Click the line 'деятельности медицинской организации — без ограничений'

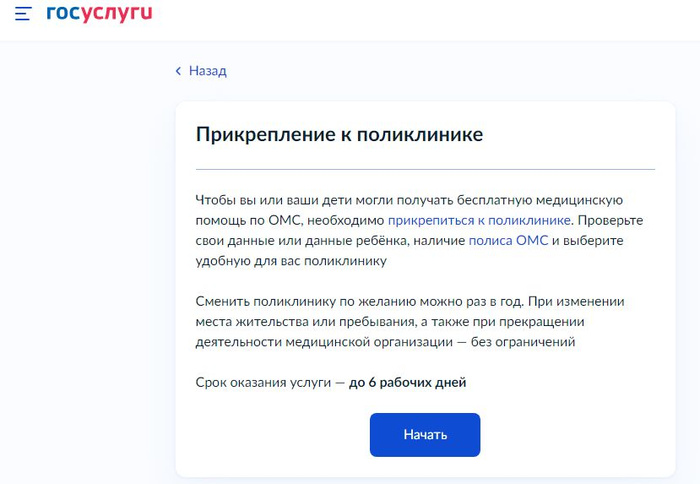click(385, 341)
